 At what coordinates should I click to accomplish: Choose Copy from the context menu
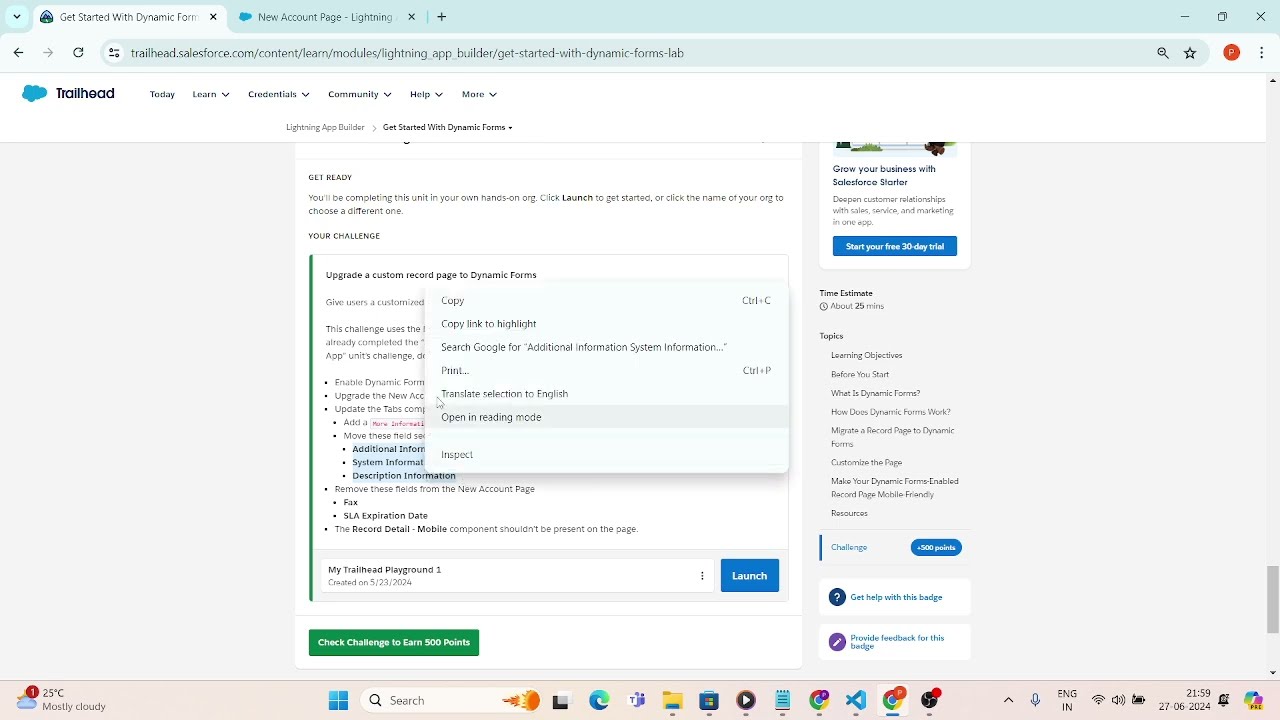click(x=606, y=300)
